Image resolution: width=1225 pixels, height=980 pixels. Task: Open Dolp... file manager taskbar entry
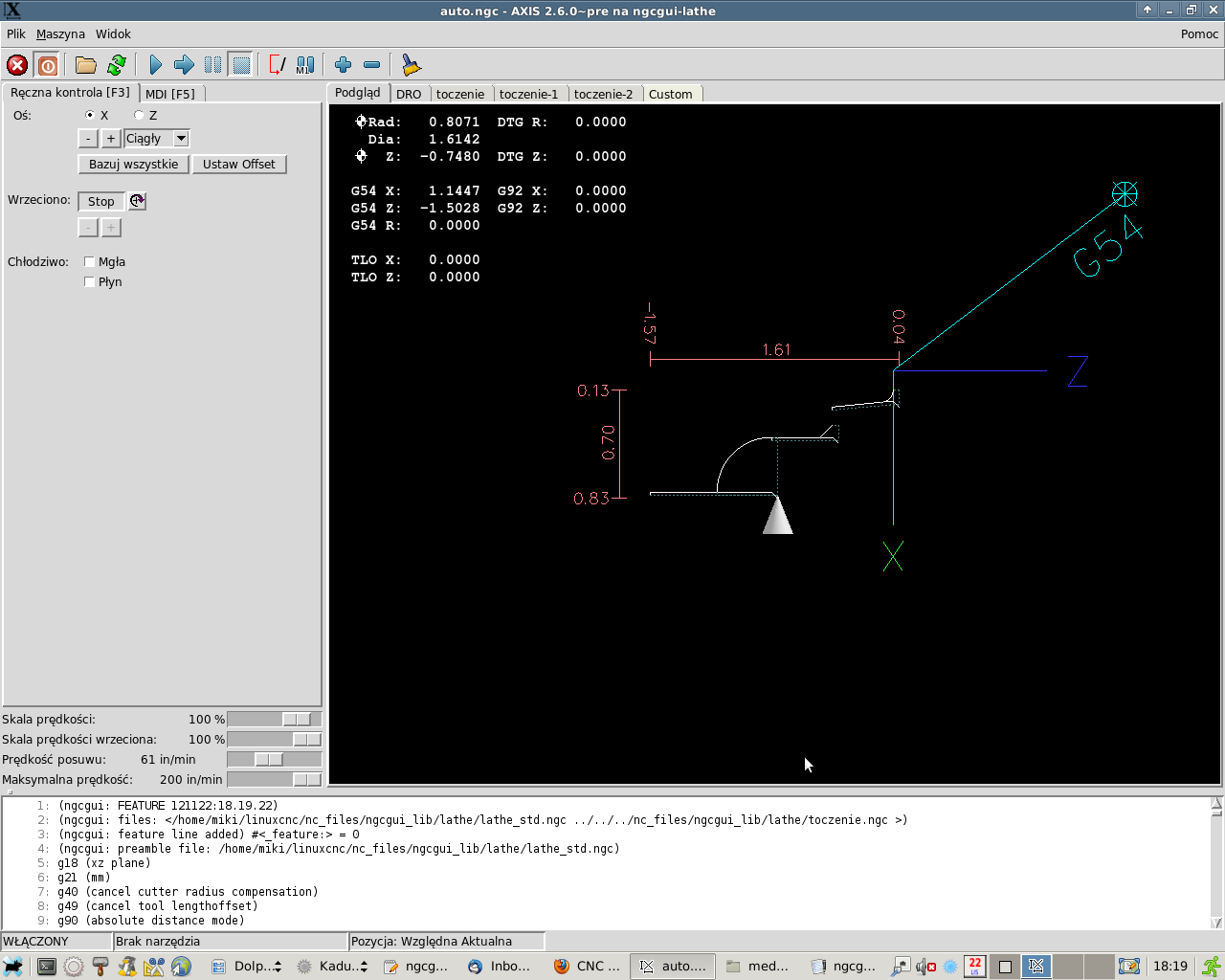click(x=246, y=967)
